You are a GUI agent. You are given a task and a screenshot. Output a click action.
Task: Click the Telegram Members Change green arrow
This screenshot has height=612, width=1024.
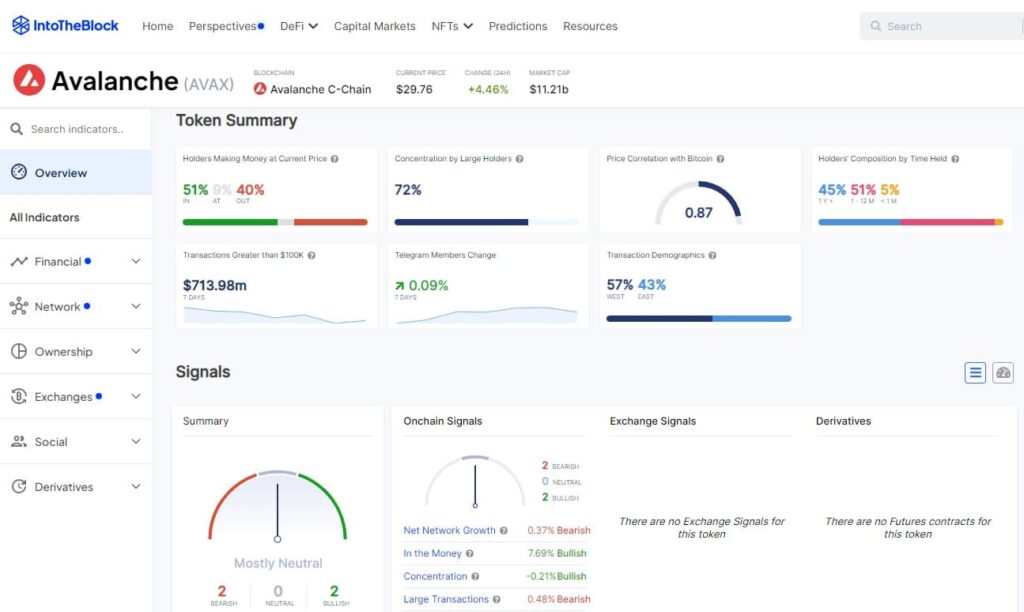pyautogui.click(x=400, y=285)
